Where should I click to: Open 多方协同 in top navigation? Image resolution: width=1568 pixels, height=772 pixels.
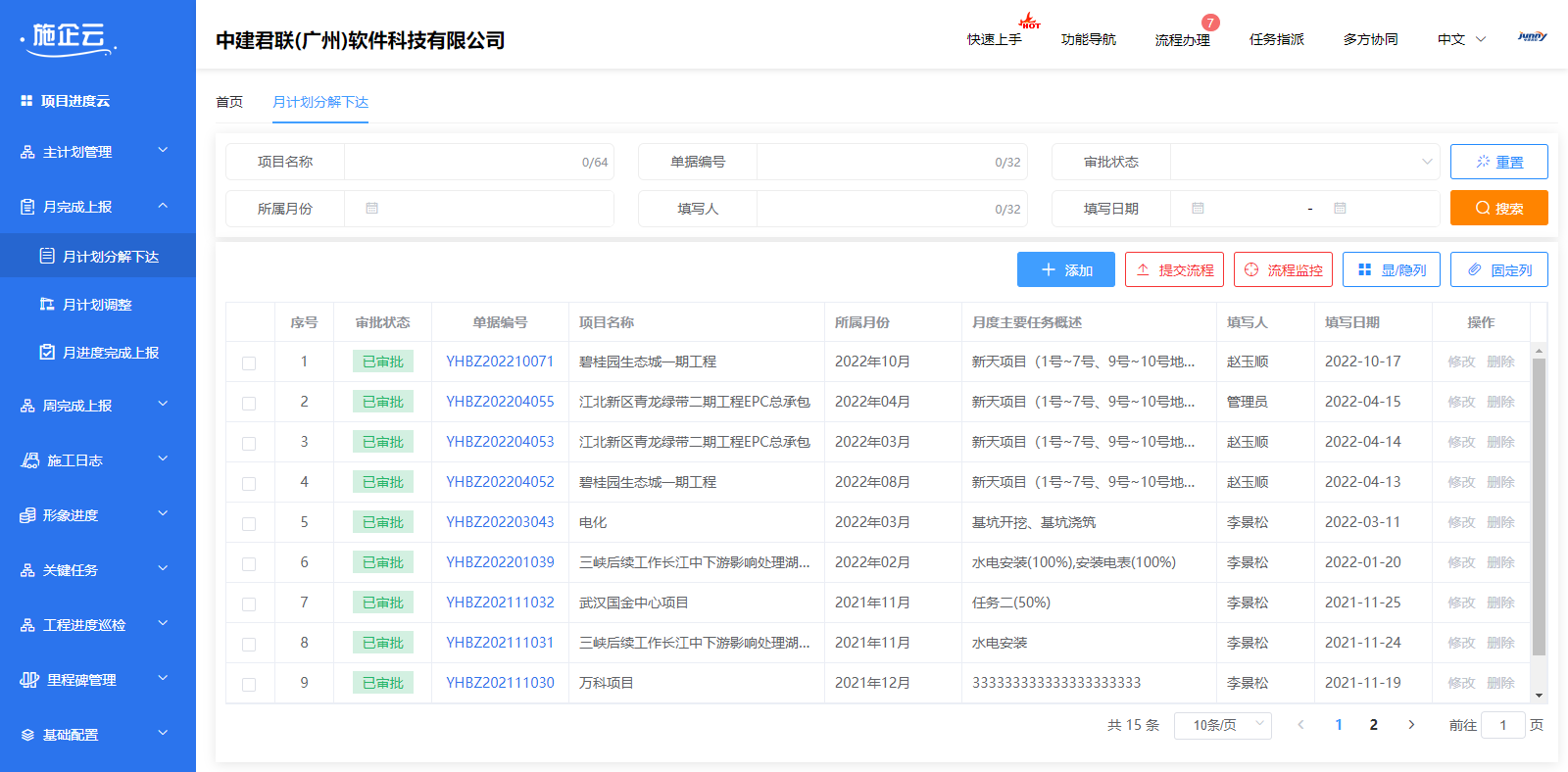coord(1371,39)
